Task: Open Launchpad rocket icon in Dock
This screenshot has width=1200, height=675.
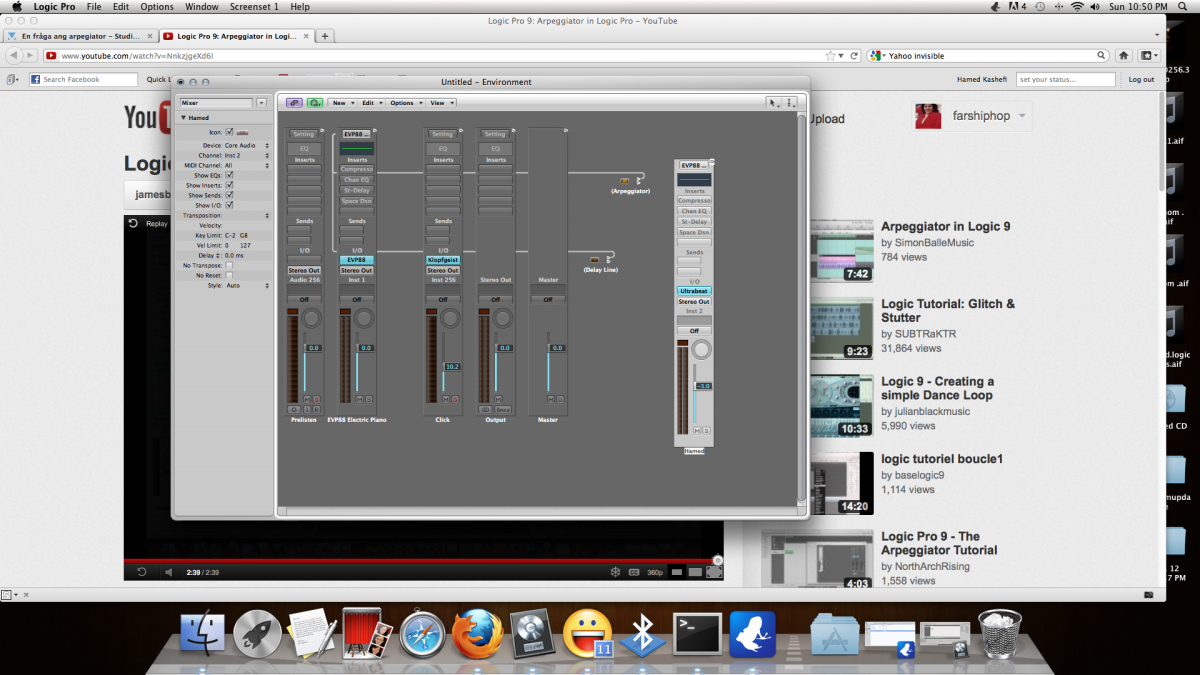Action: click(257, 634)
